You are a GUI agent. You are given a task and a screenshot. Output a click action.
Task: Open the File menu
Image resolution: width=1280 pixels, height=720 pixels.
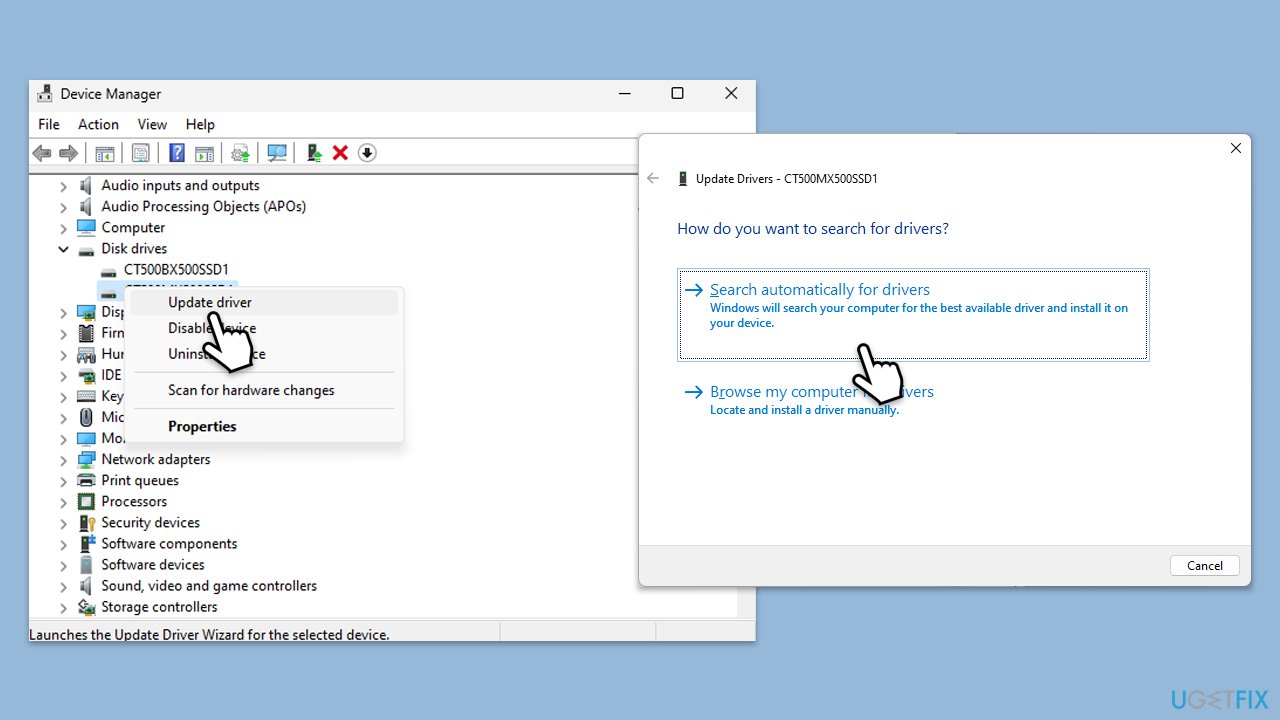(49, 125)
